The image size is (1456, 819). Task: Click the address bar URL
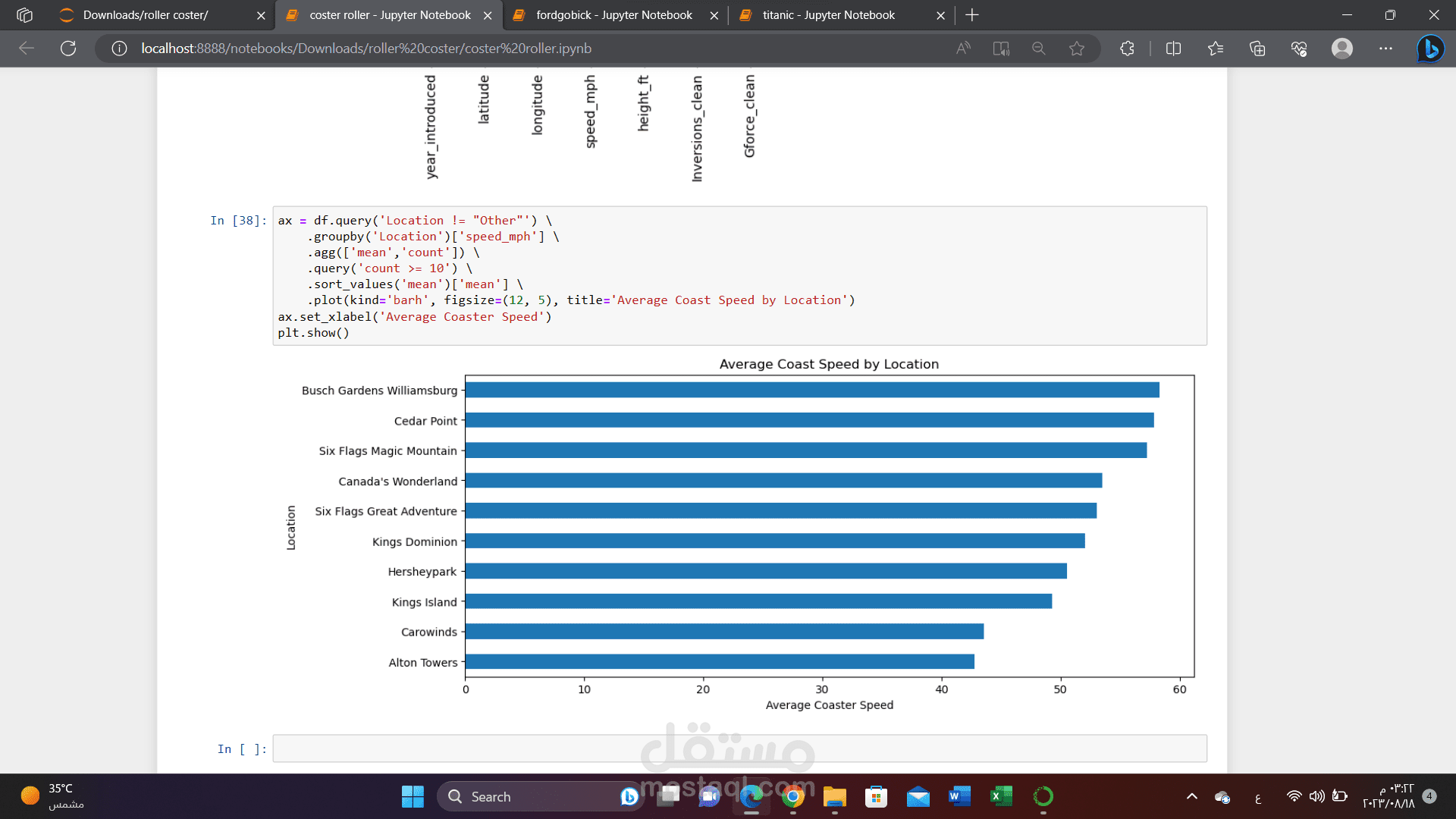point(366,49)
